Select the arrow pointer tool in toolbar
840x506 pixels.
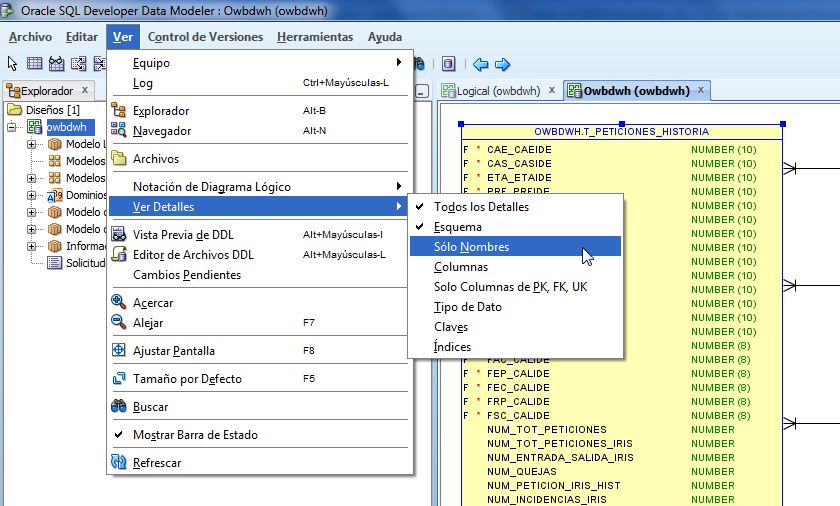pyautogui.click(x=12, y=64)
